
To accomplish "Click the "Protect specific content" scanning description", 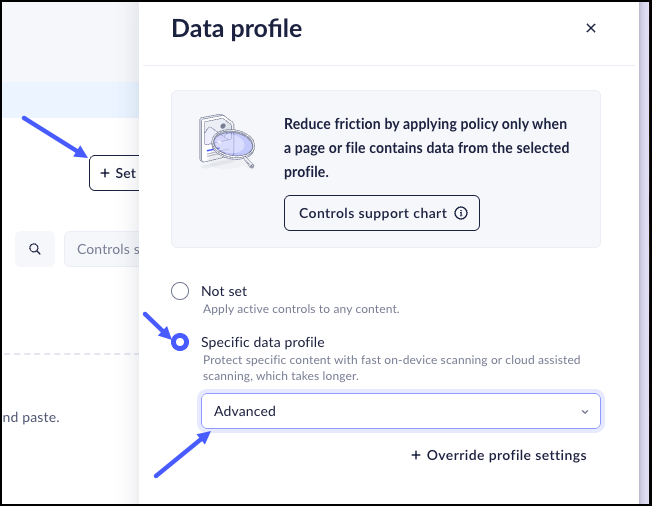I will click(391, 368).
